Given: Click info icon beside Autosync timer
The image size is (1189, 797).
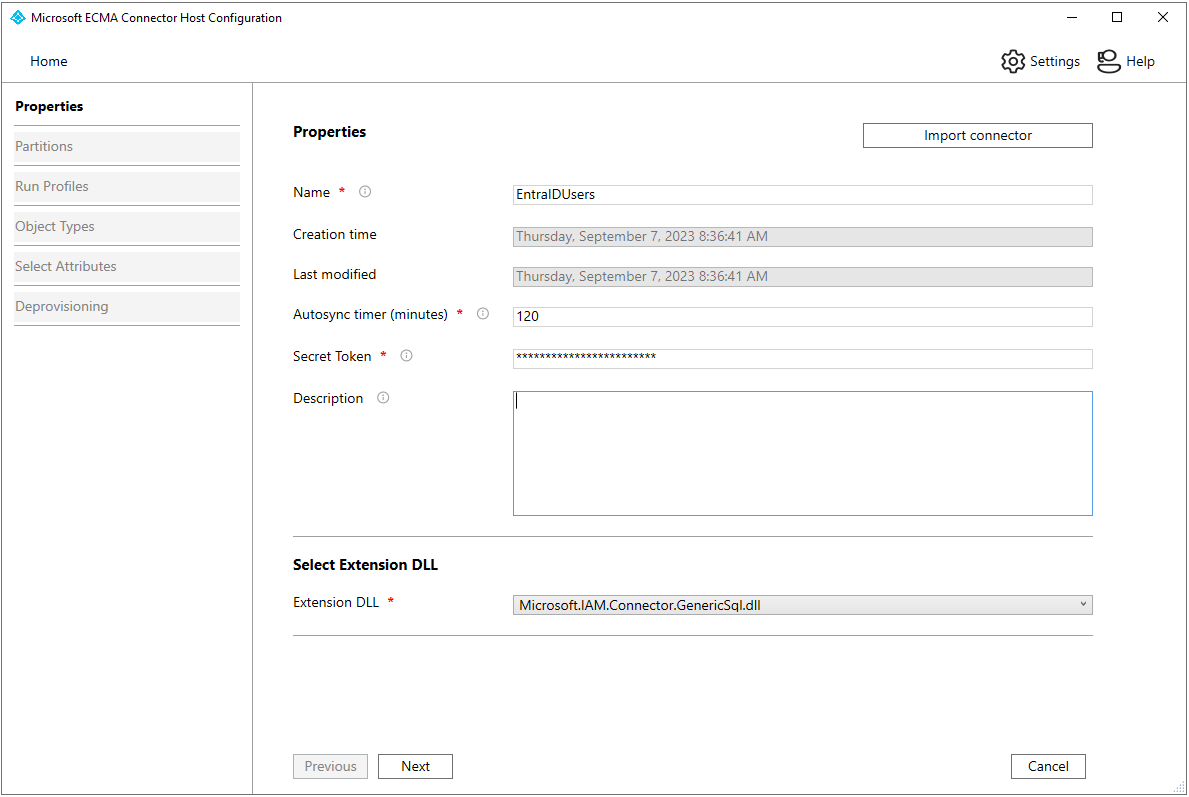Looking at the screenshot, I should (483, 314).
